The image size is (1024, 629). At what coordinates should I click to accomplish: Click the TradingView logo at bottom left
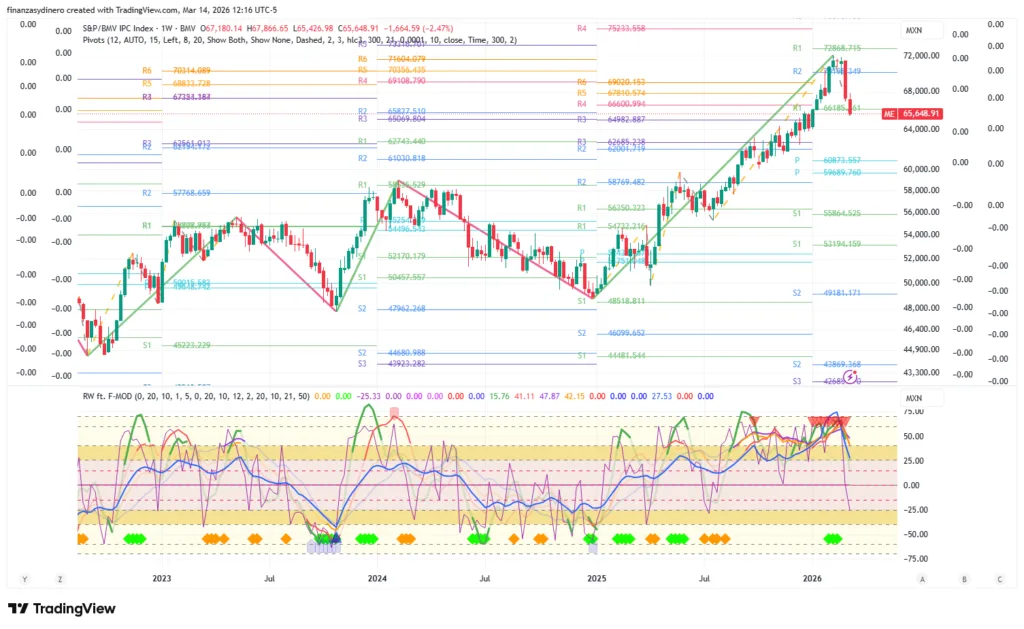tap(61, 609)
